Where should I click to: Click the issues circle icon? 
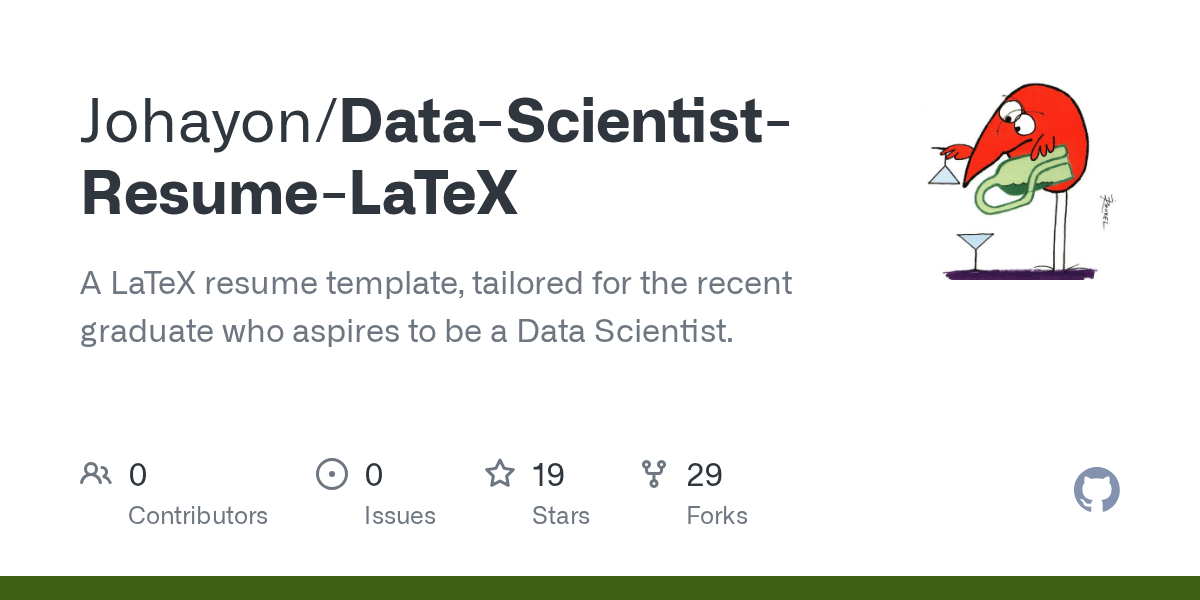[331, 474]
